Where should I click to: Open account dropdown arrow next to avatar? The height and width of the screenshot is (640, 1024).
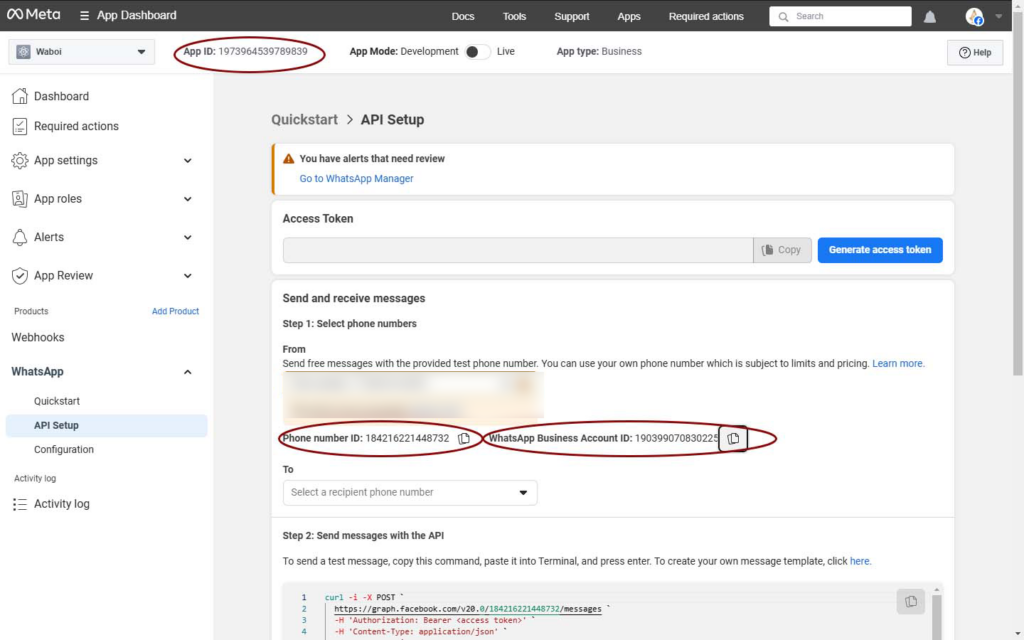pos(999,16)
